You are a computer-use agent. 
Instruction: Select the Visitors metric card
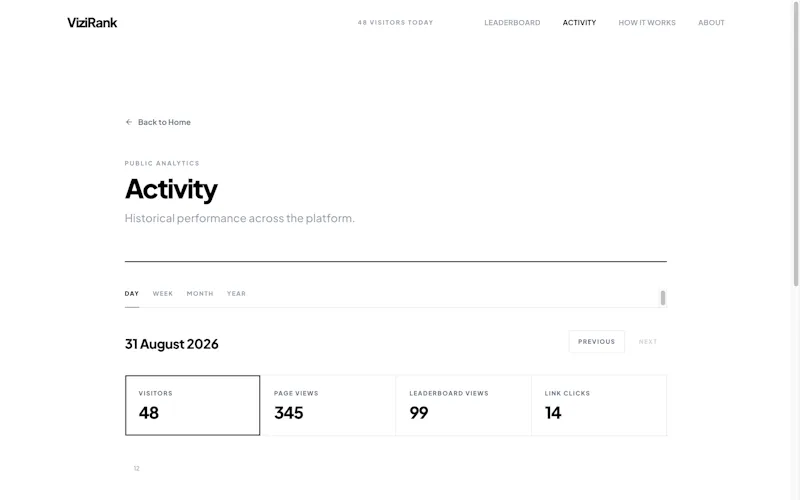click(192, 405)
